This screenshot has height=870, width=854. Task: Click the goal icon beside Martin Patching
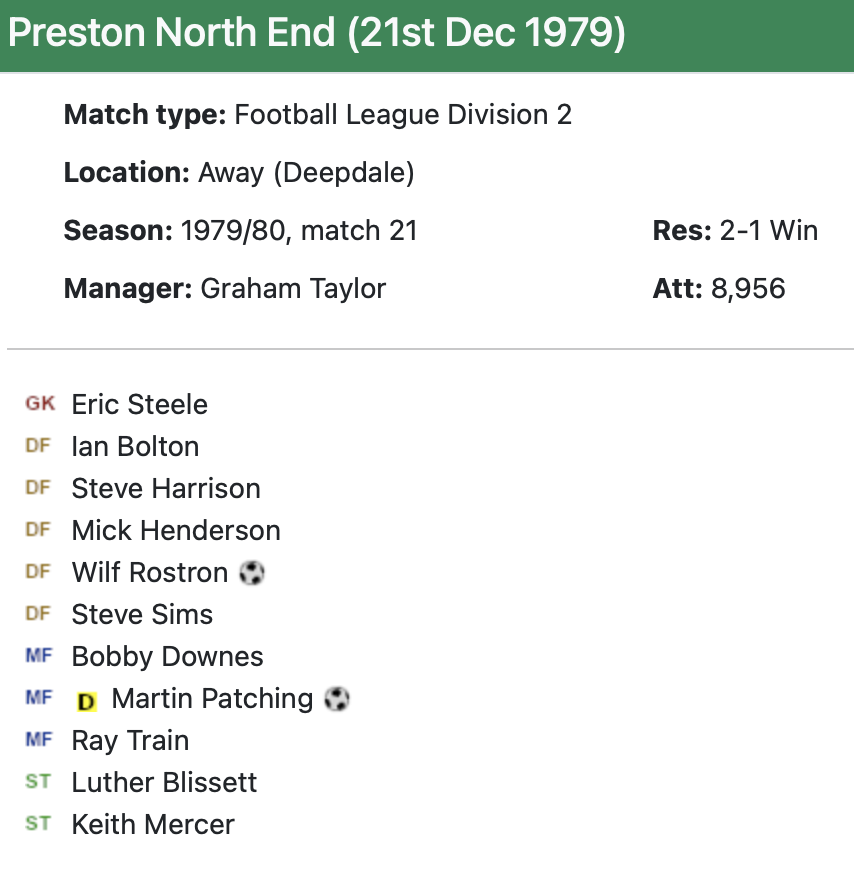pos(337,699)
